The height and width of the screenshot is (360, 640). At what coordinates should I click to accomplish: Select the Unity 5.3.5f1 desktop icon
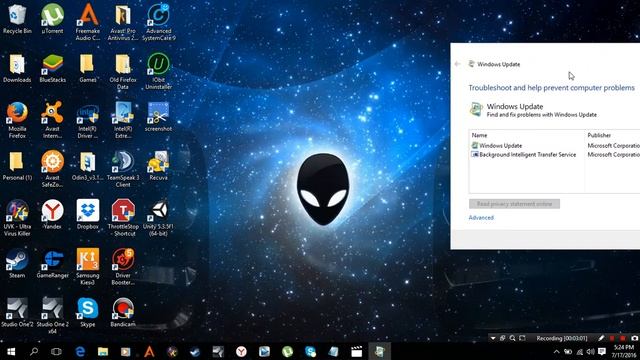pyautogui.click(x=158, y=218)
